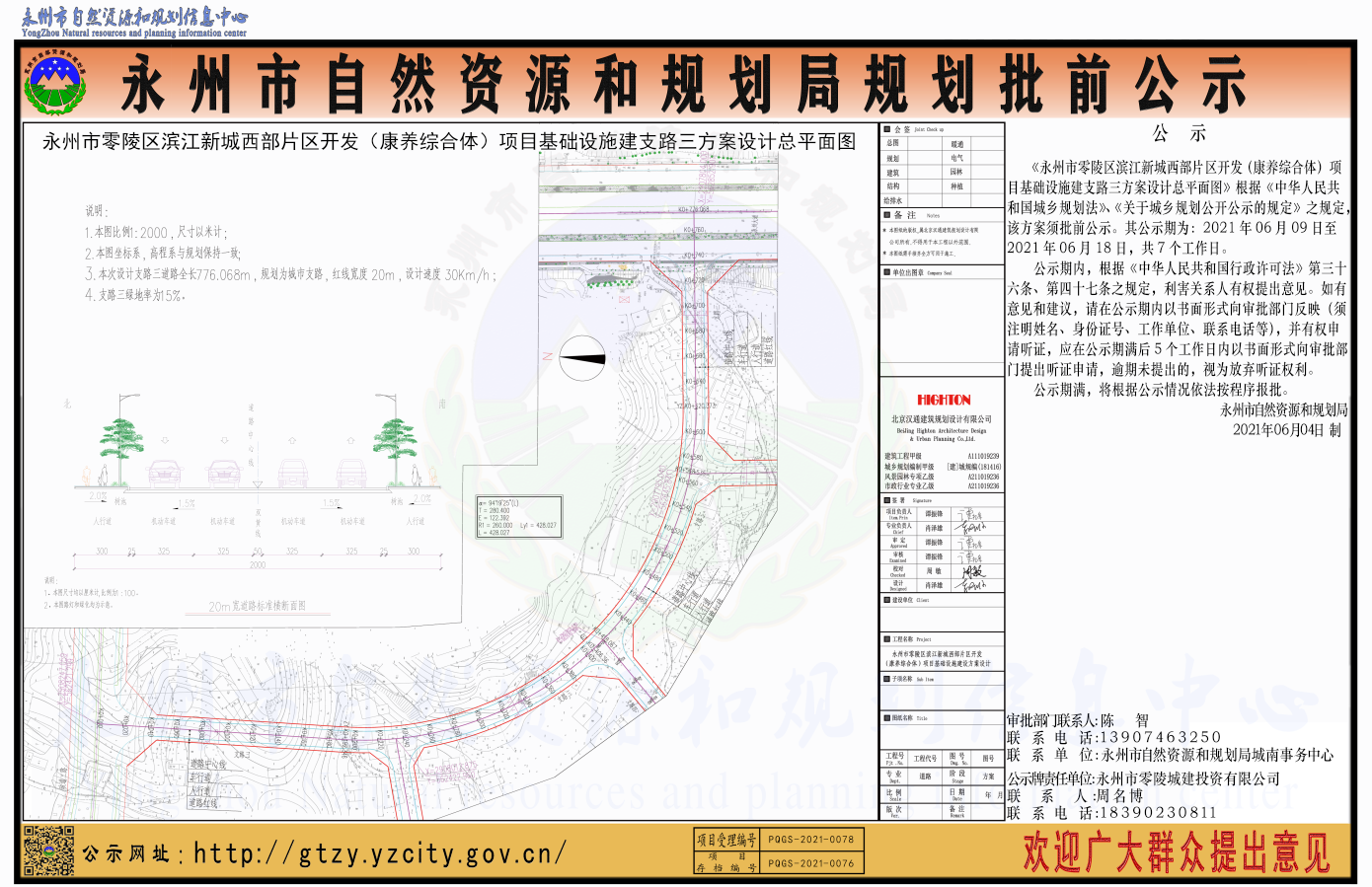Click the north arrow compass symbol
Image resolution: width=1372 pixels, height=887 pixels.
click(x=582, y=358)
